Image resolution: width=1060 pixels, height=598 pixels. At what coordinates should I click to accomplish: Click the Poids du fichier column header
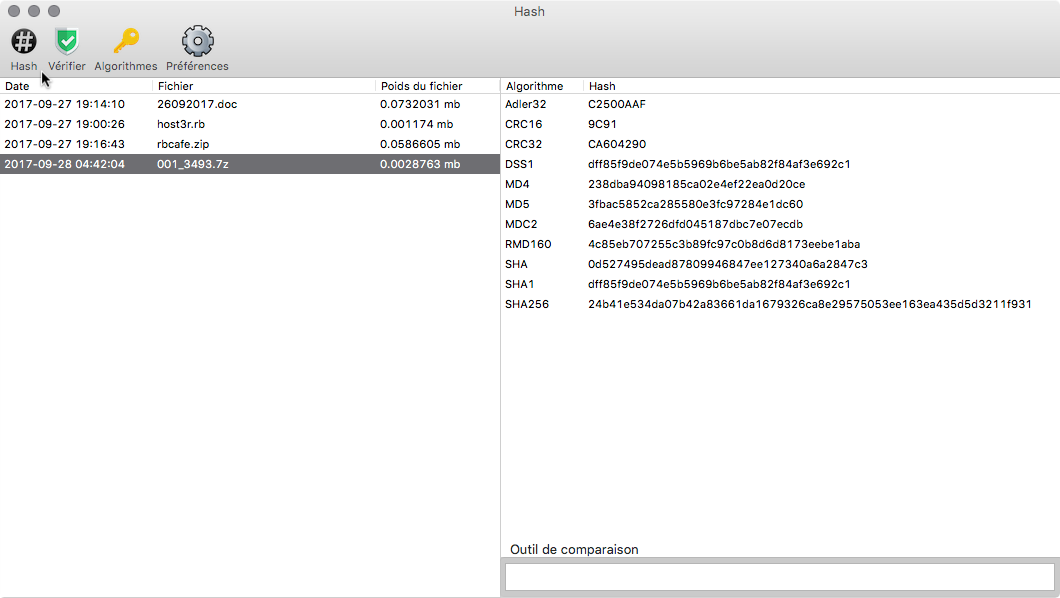pyautogui.click(x=438, y=86)
